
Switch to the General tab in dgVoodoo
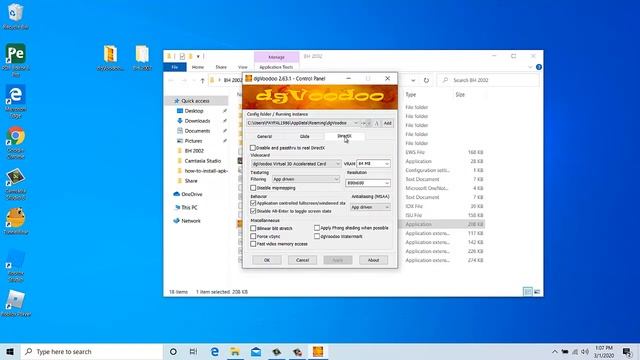[264, 136]
